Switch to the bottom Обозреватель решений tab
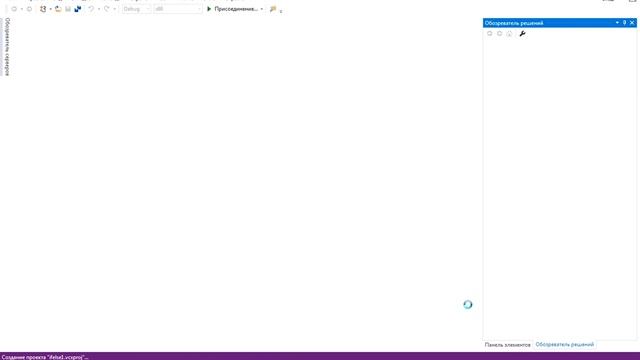 click(x=565, y=345)
